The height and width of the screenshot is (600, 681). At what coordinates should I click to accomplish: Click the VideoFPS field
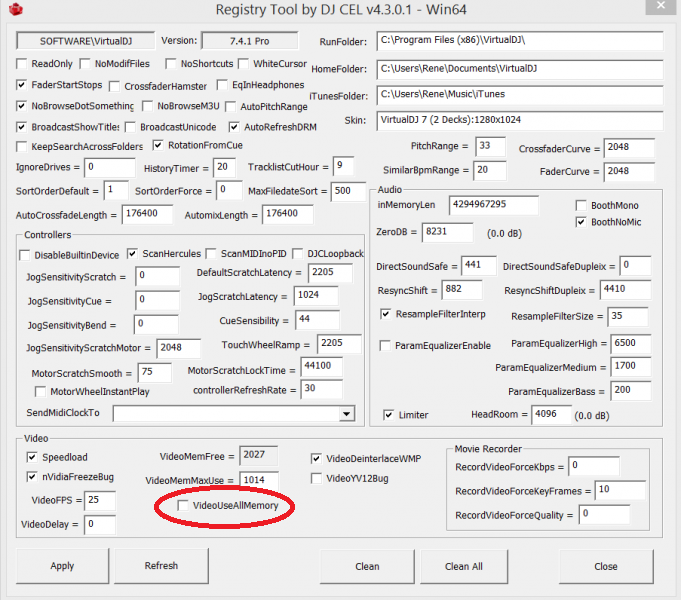tap(100, 501)
